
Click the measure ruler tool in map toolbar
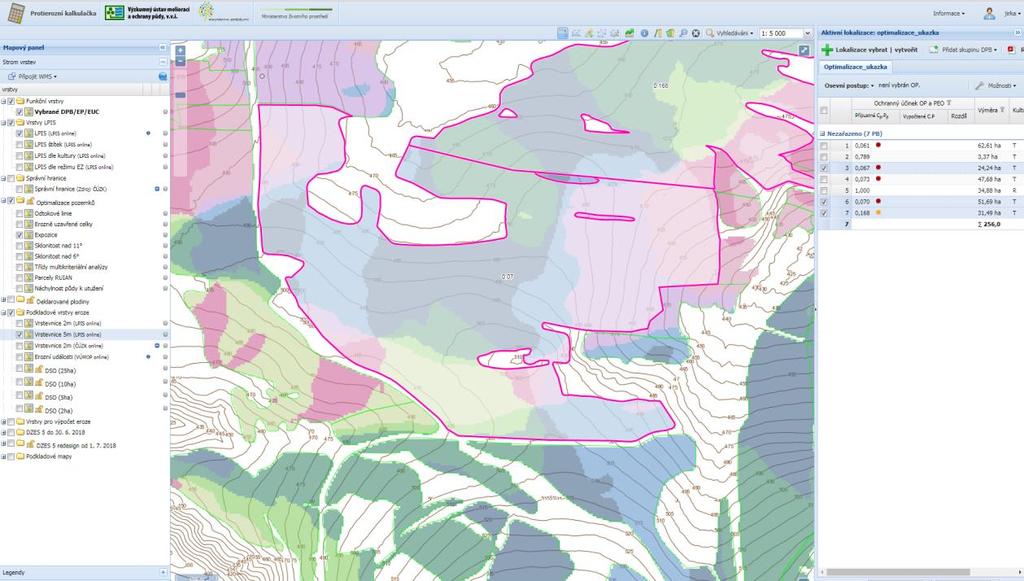pyautogui.click(x=658, y=33)
